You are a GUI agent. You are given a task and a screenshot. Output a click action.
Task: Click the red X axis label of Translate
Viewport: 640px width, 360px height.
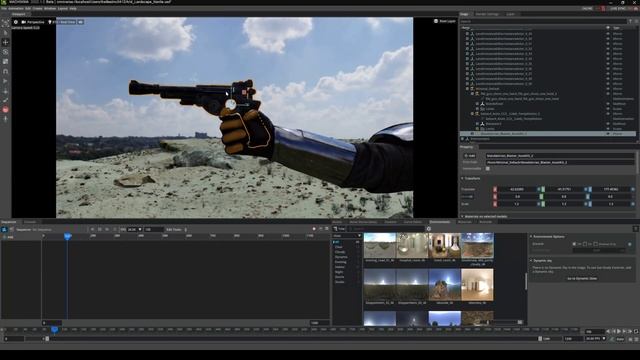(495, 189)
